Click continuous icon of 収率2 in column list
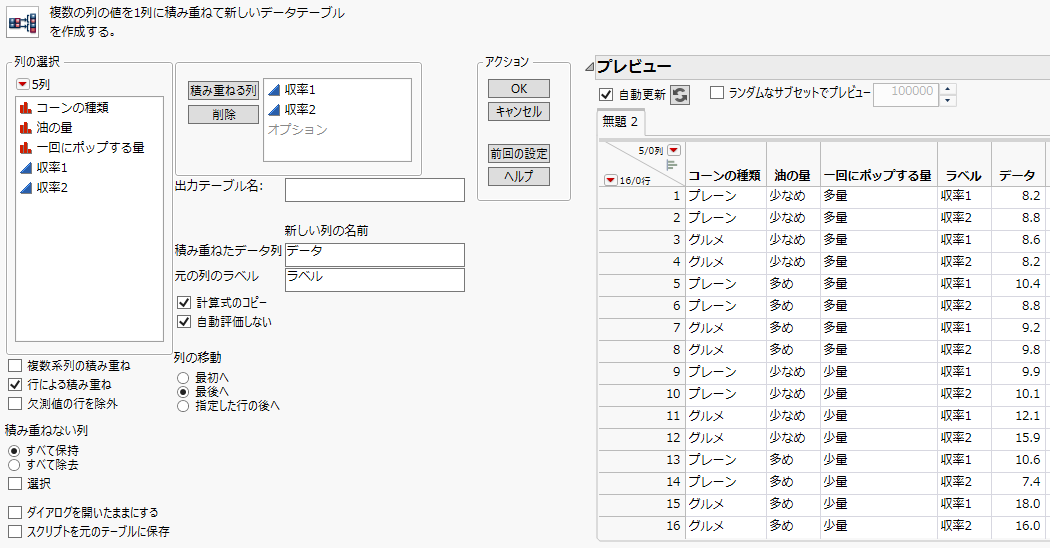1050x548 pixels. coord(25,188)
